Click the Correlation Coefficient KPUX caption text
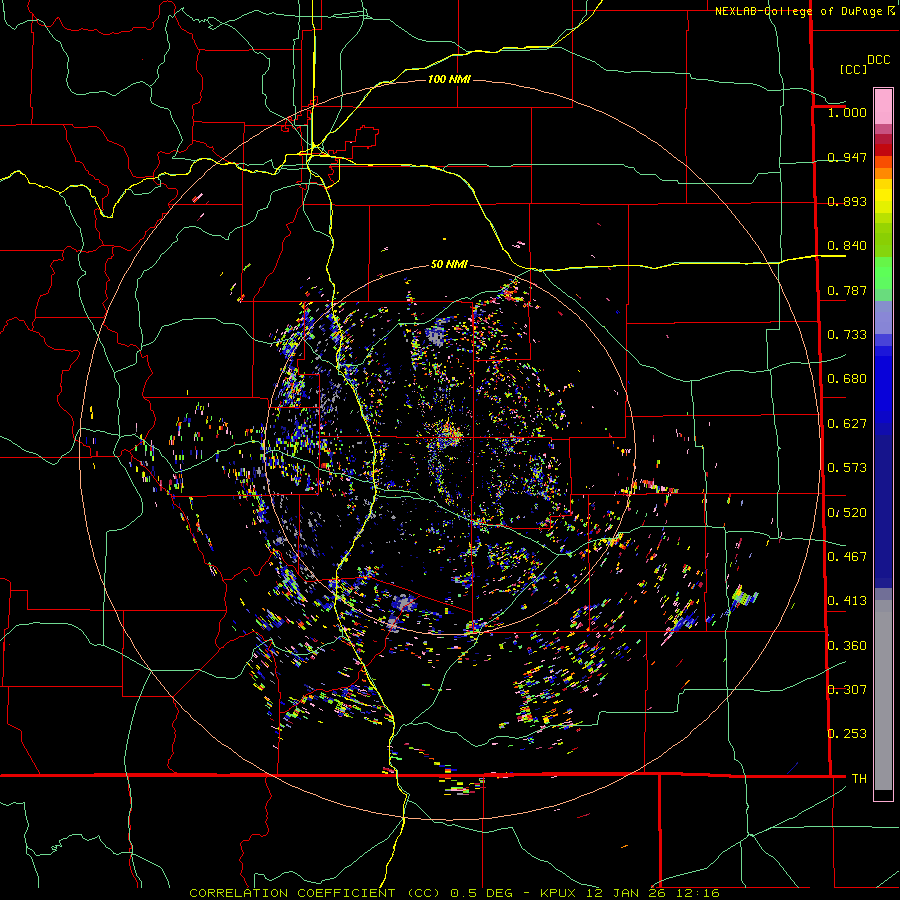The width and height of the screenshot is (900, 900). (454, 893)
